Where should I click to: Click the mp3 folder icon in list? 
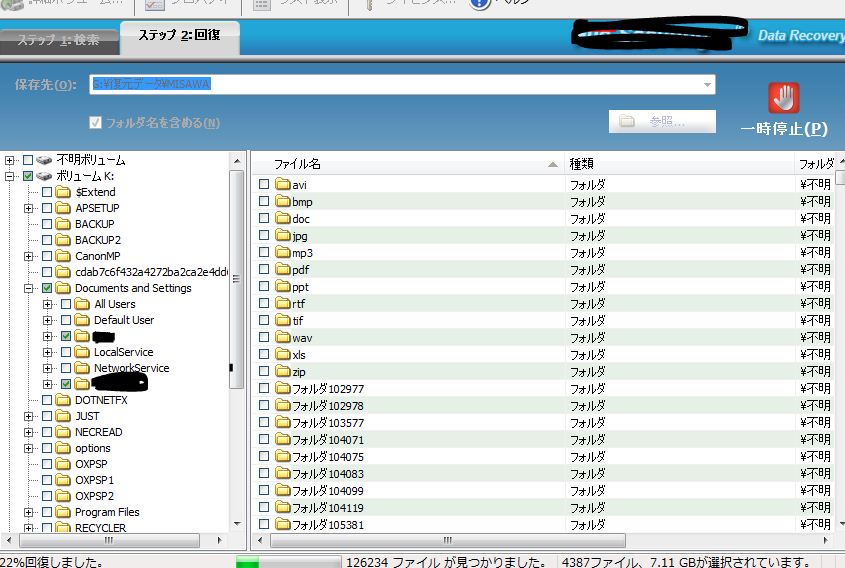[282, 253]
